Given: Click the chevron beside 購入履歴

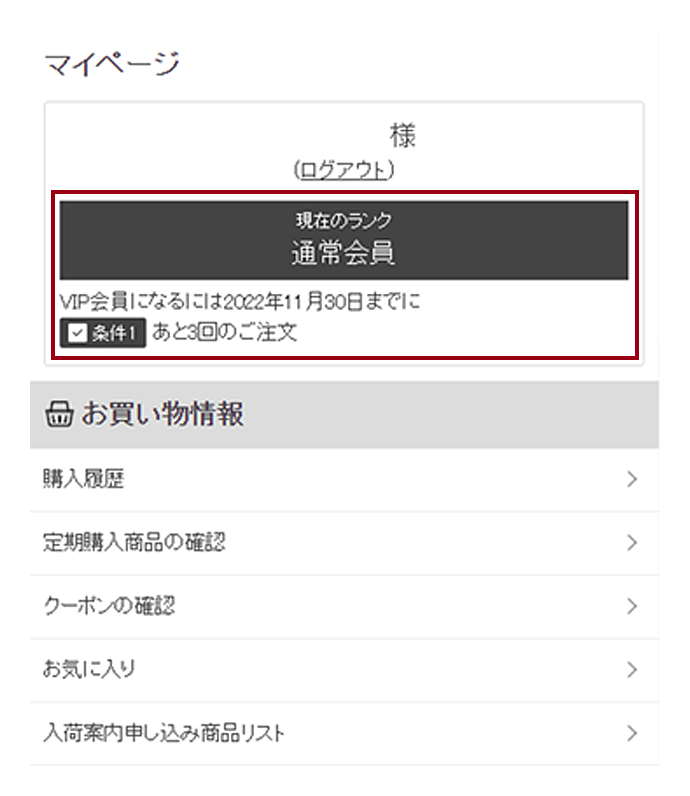Looking at the screenshot, I should tap(632, 479).
